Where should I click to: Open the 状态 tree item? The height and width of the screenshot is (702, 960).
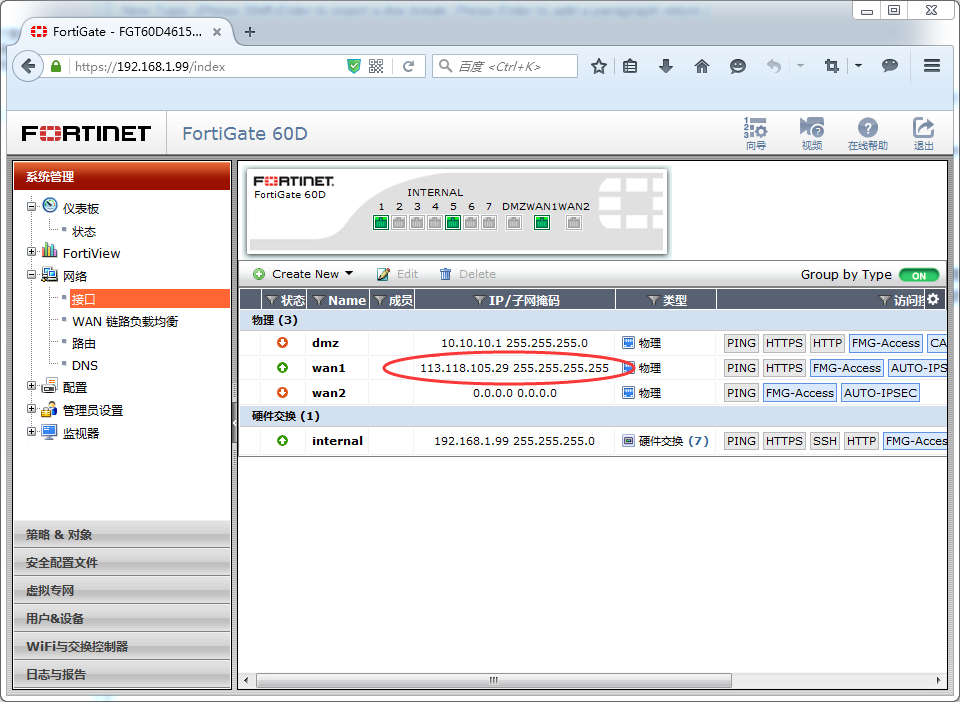click(x=84, y=231)
